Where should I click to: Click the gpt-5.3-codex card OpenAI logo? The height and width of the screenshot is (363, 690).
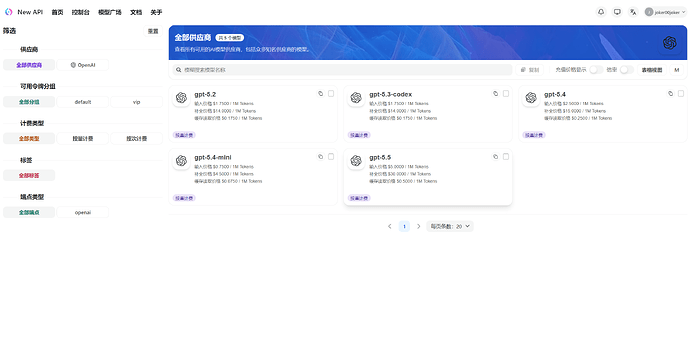point(356,98)
